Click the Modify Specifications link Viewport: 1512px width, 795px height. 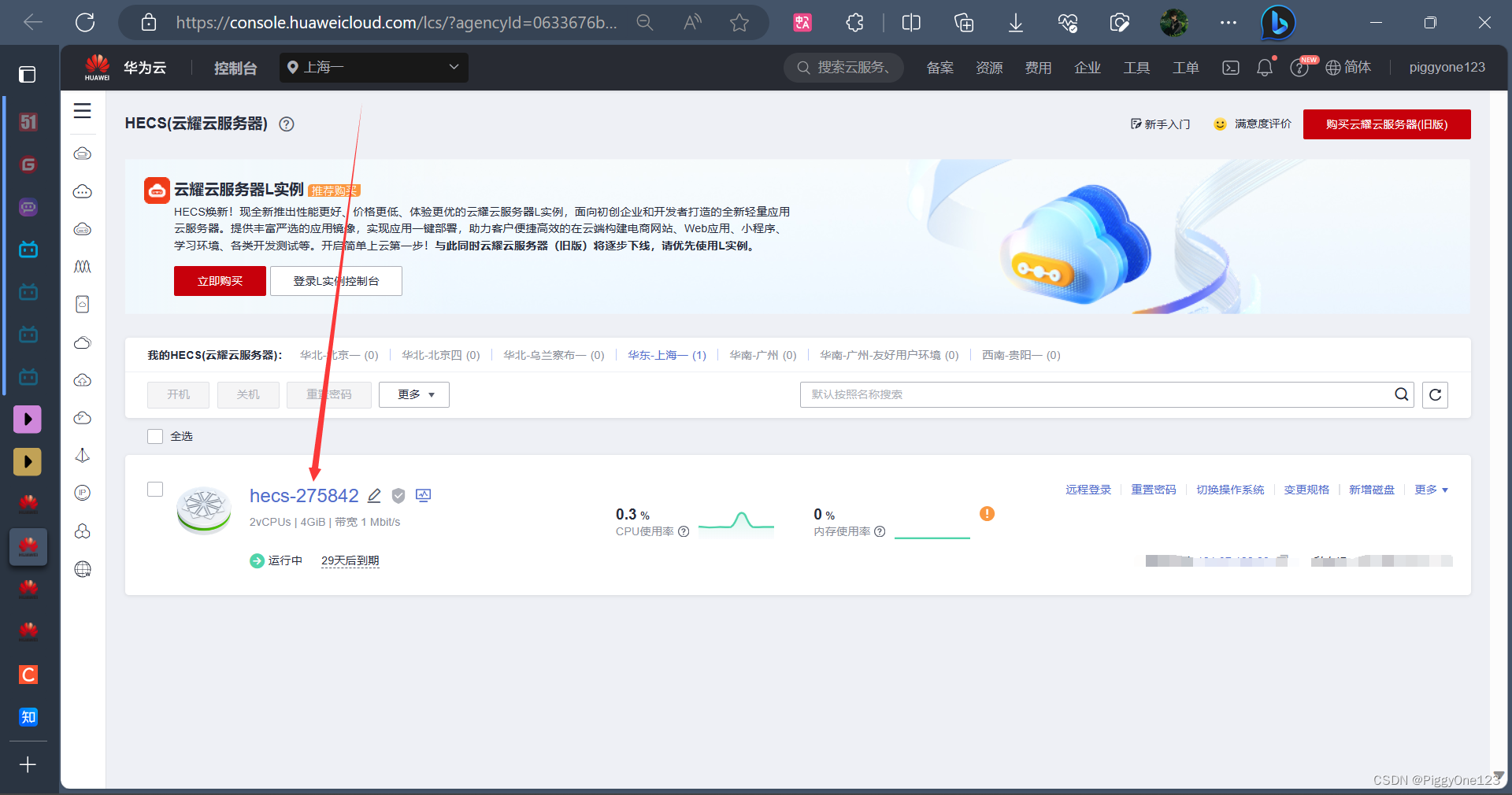(x=1306, y=490)
